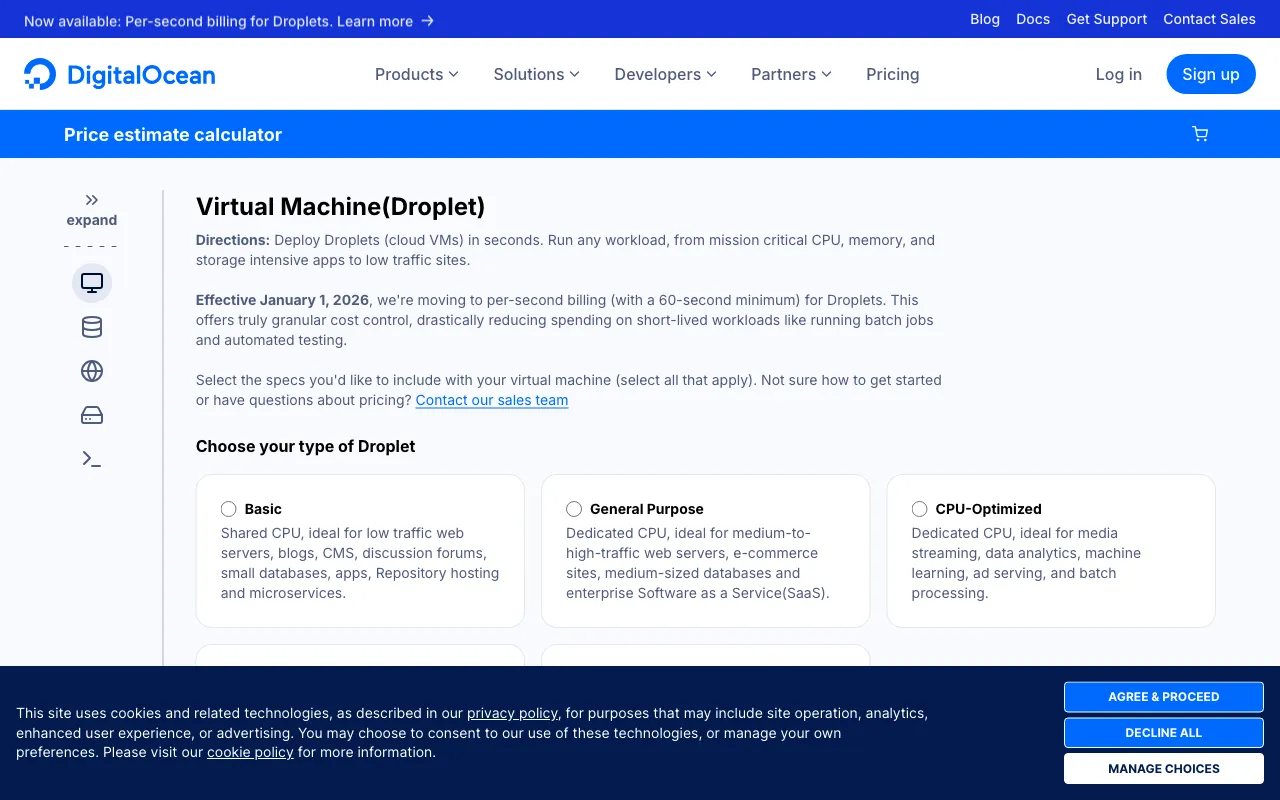
Task: Click Agree & Proceed cookie button
Action: pyautogui.click(x=1164, y=697)
